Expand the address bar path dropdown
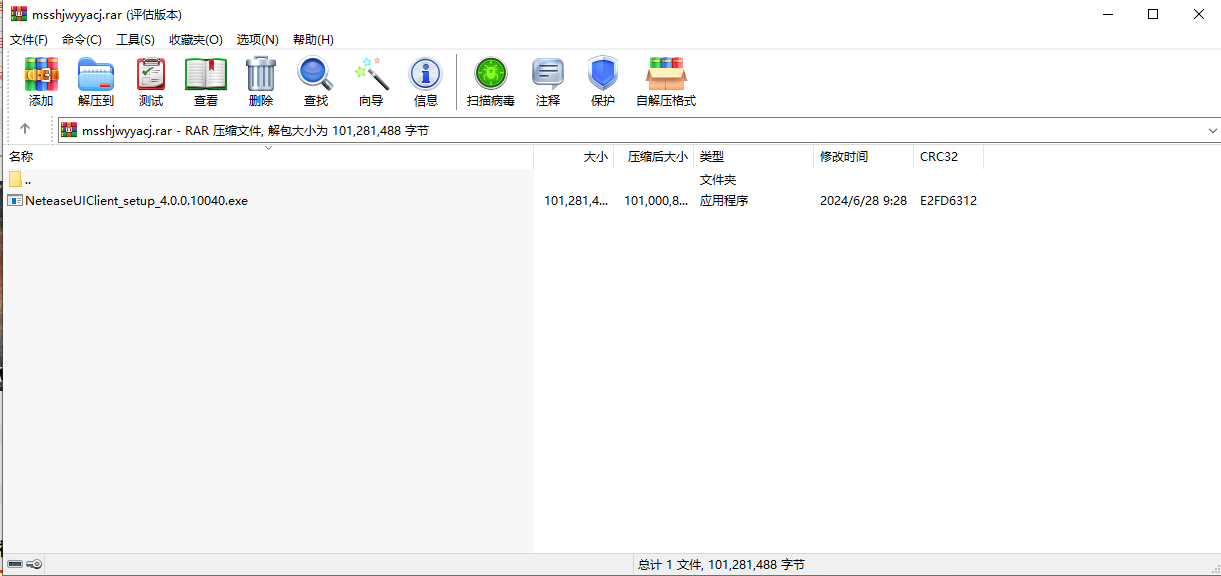The width and height of the screenshot is (1221, 576). (x=1212, y=131)
